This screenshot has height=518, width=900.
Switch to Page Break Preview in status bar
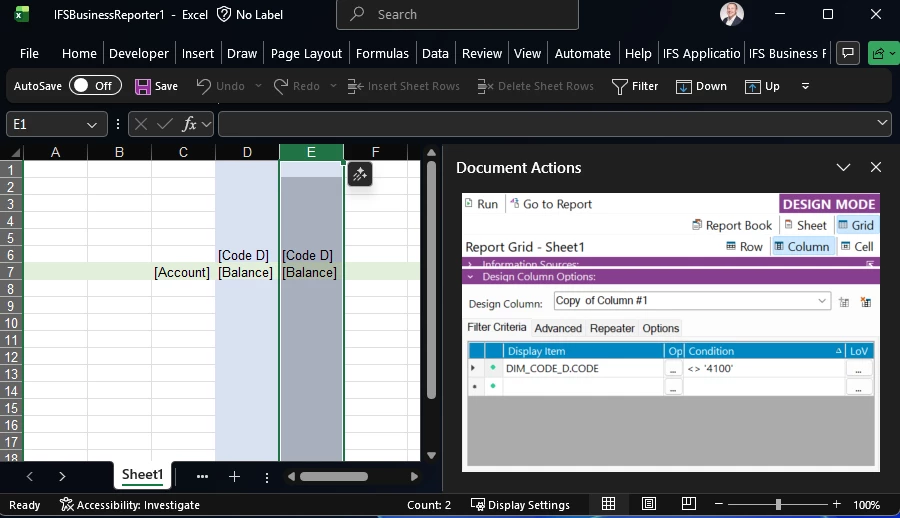pyautogui.click(x=689, y=504)
